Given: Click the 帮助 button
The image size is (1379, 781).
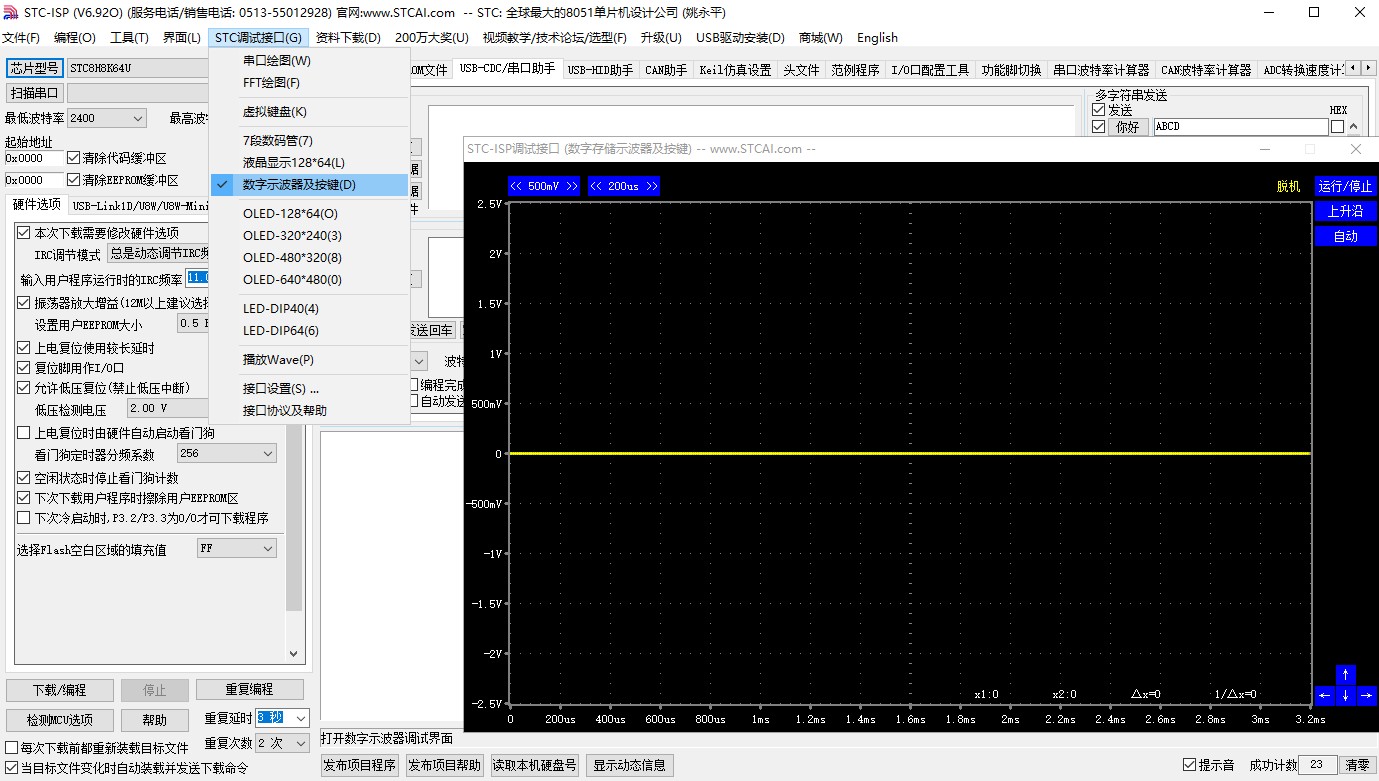Looking at the screenshot, I should [154, 720].
